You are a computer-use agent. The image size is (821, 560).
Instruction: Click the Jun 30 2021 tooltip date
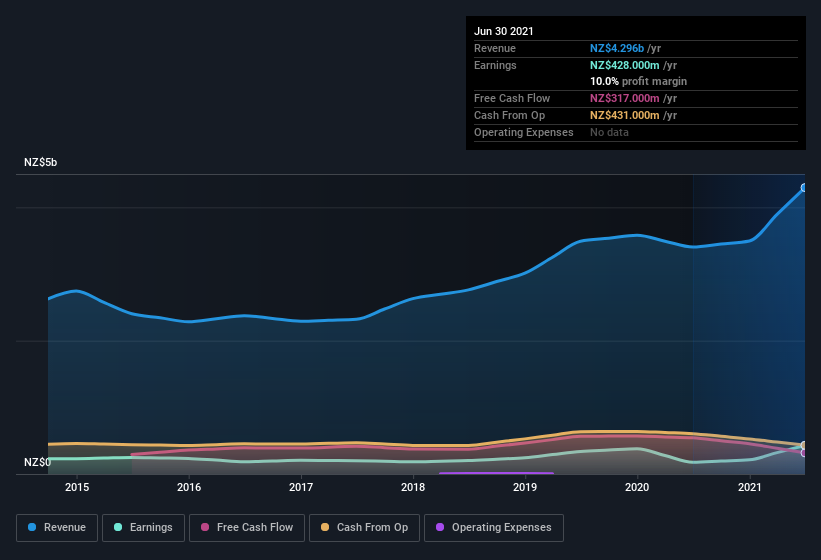[504, 31]
